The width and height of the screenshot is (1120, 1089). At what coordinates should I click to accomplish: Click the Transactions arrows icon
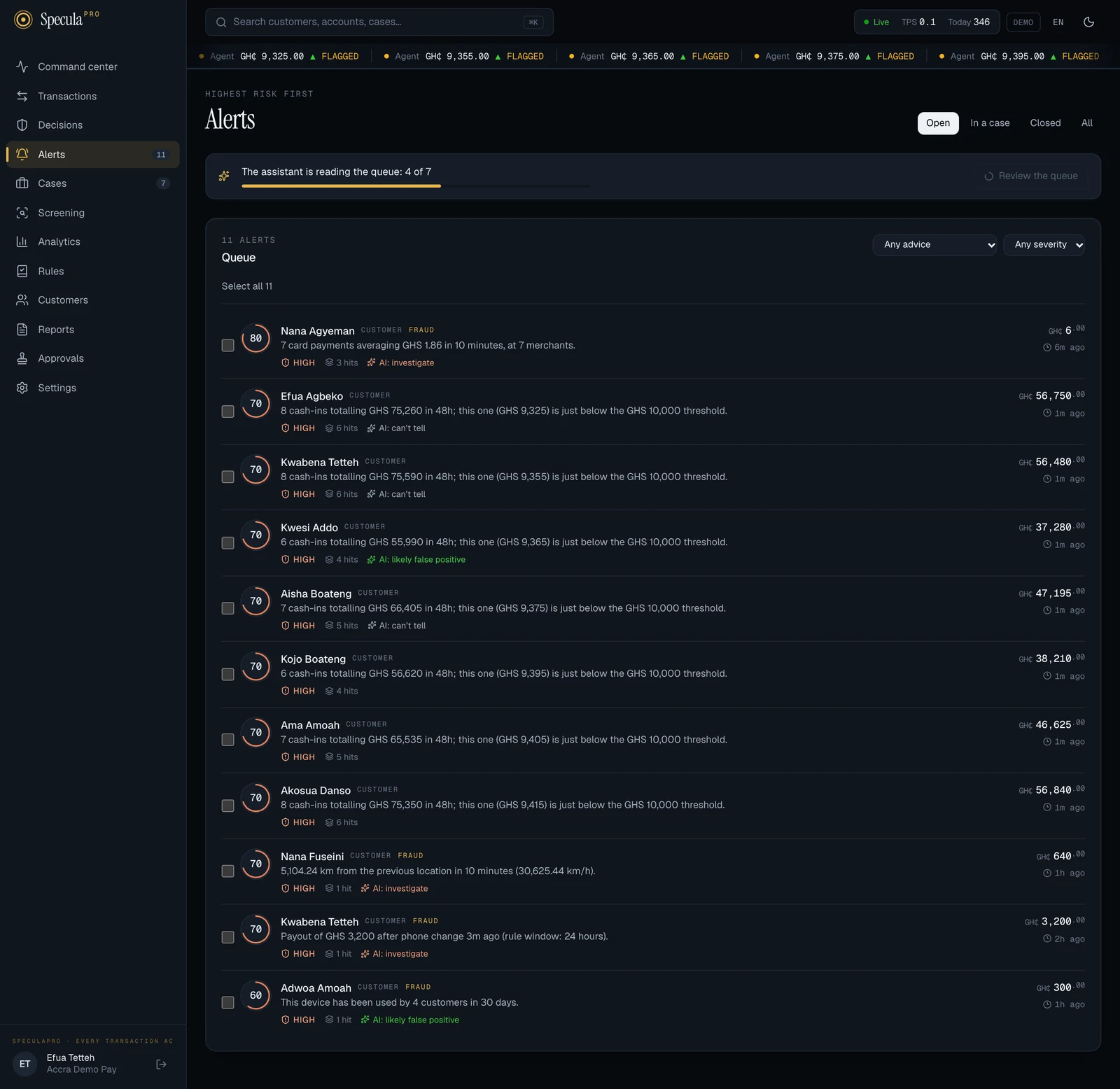tap(22, 96)
